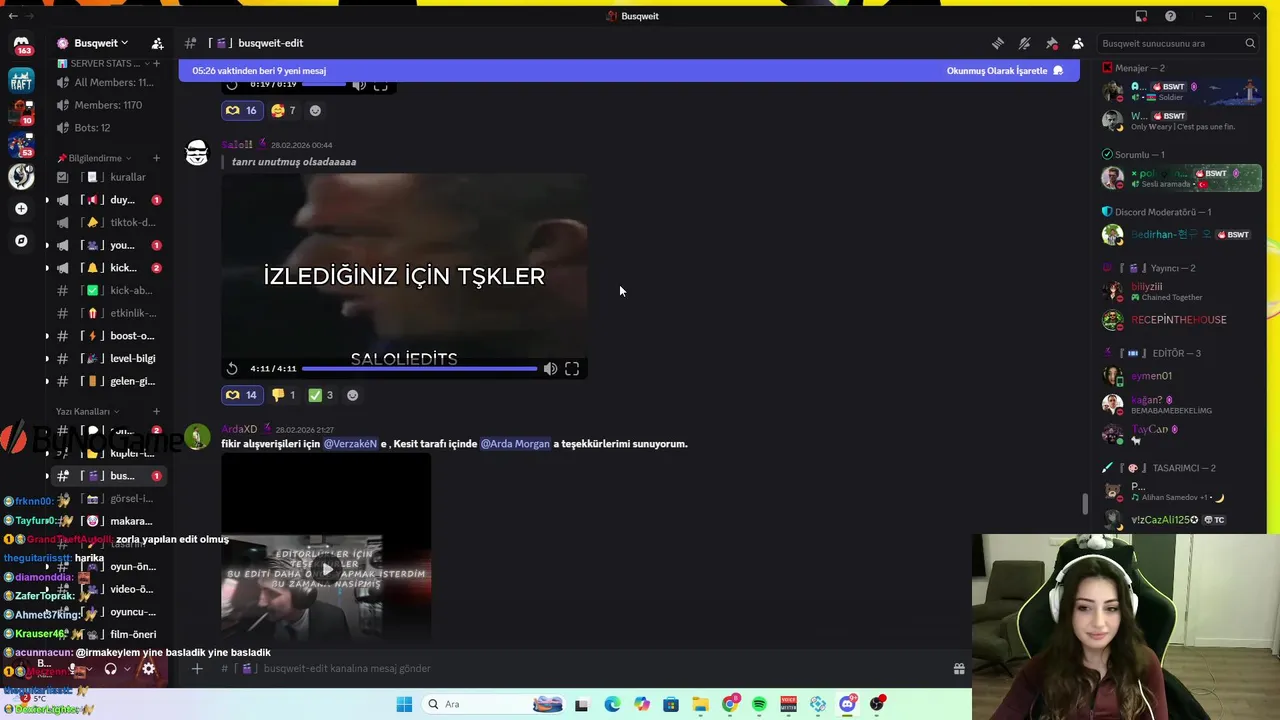Add reaction to Salo message

point(352,395)
